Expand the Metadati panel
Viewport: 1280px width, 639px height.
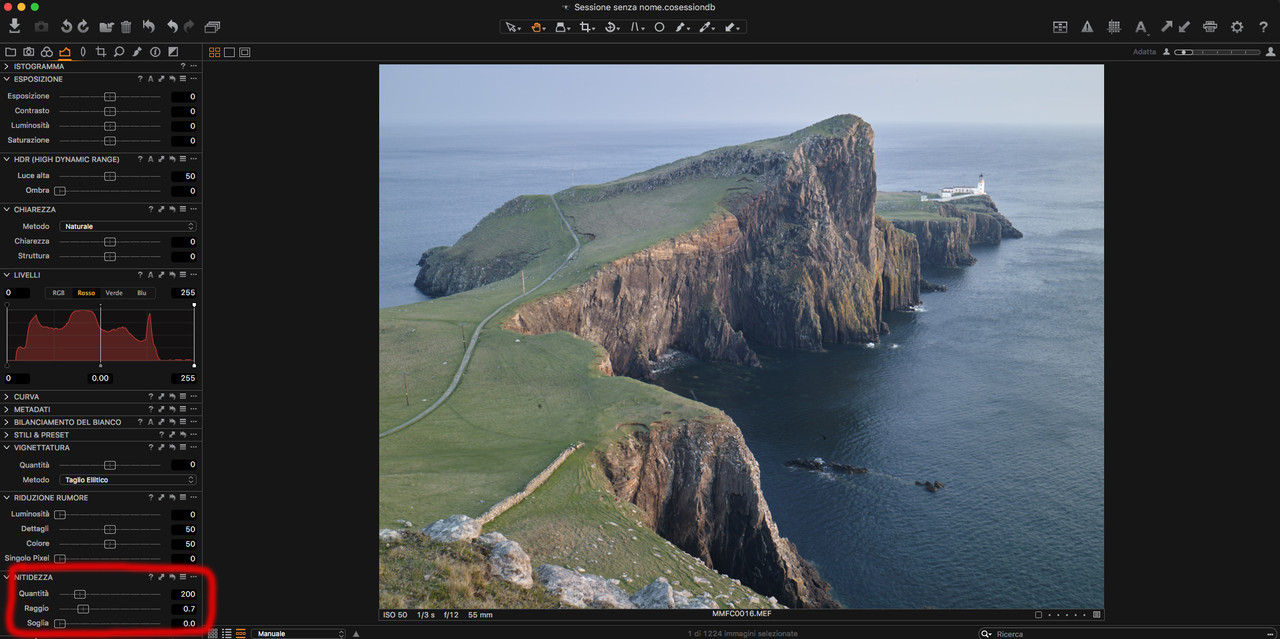7,410
